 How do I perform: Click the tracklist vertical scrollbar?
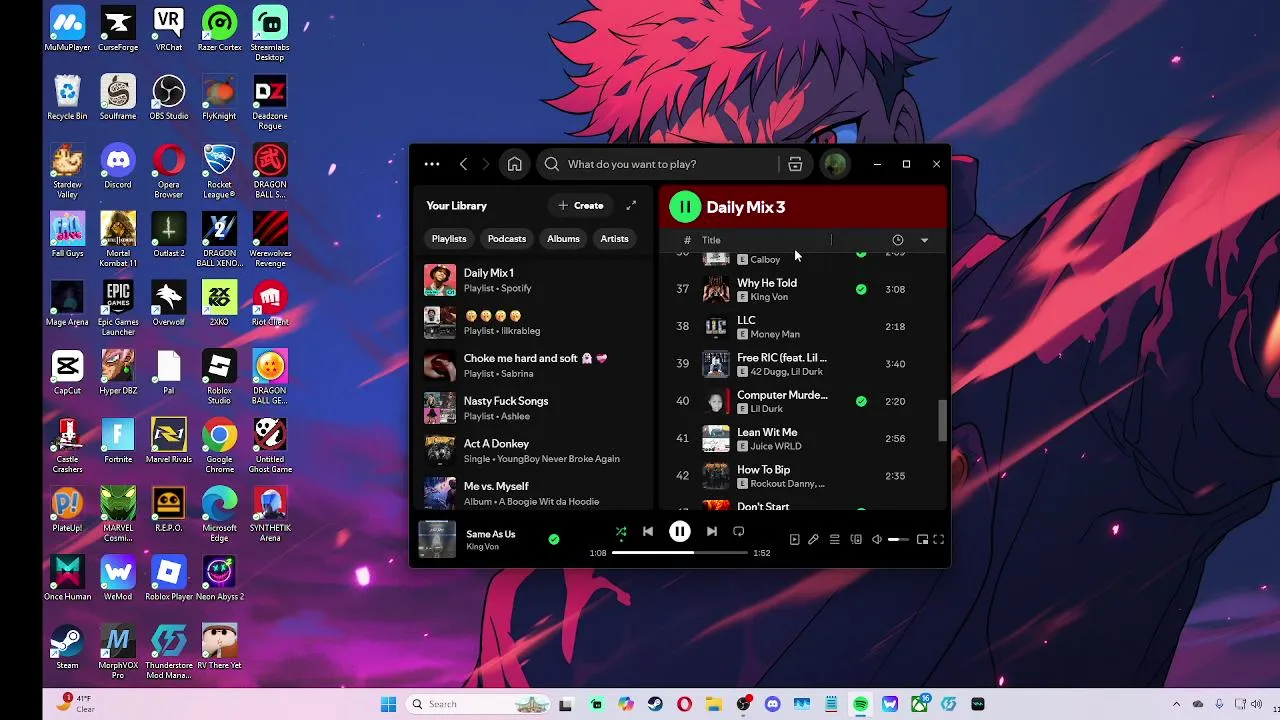[x=941, y=420]
